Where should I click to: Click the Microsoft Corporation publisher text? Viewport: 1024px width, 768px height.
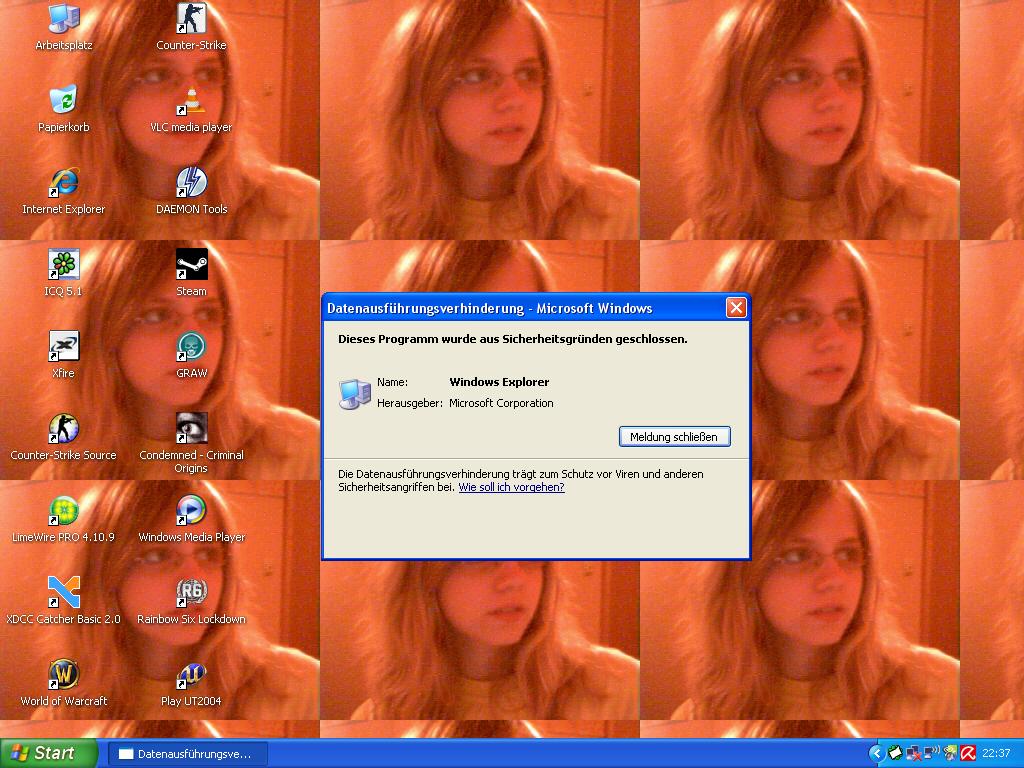501,403
